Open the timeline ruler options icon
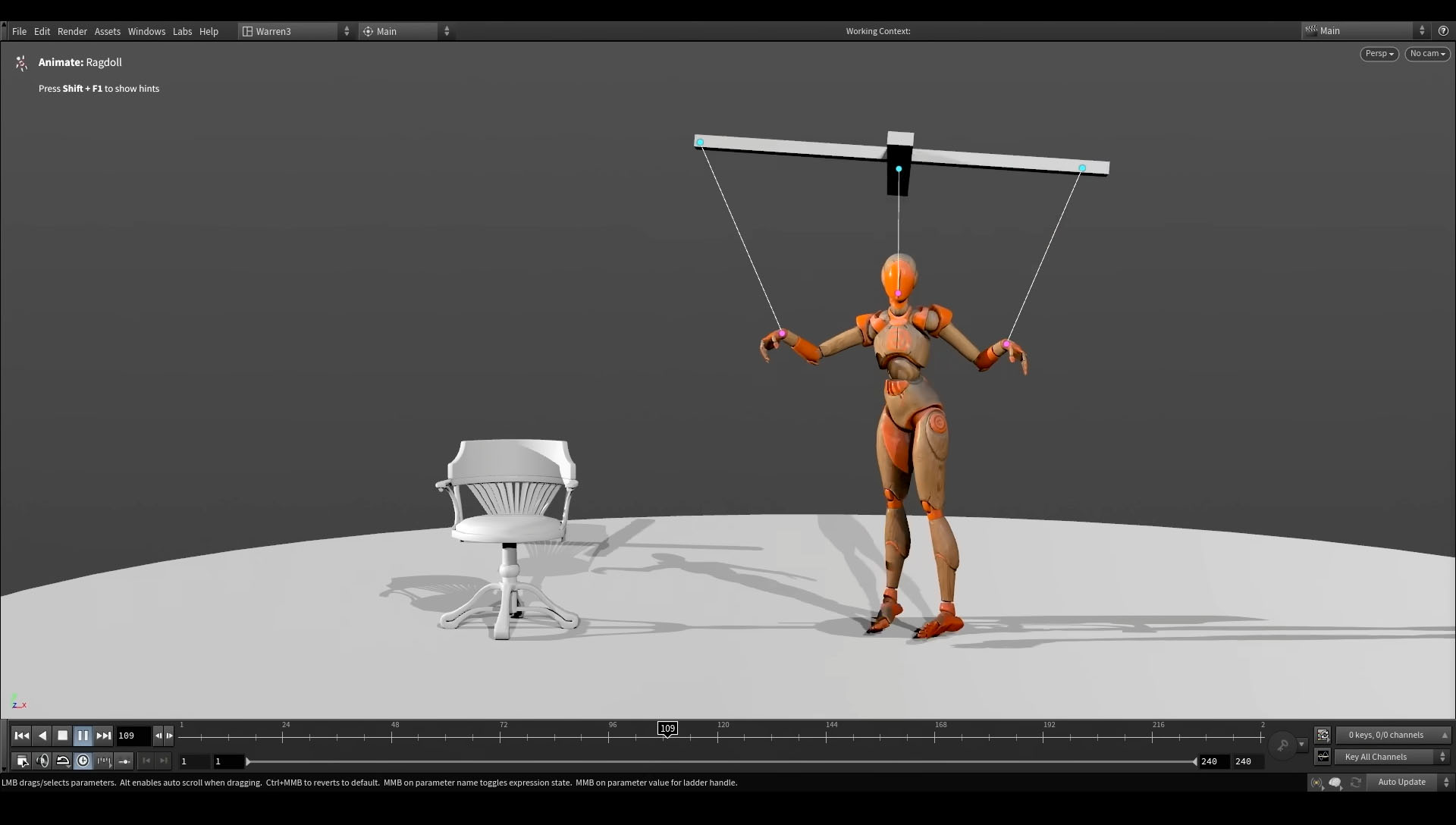This screenshot has height=825, width=1456. coord(104,761)
